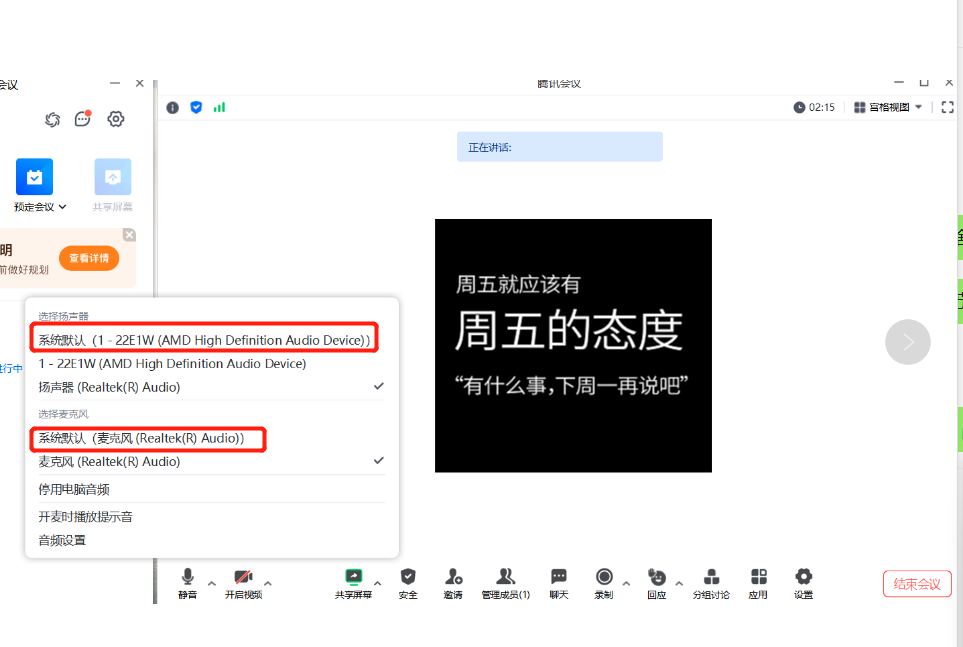Open 分组讨论 breakout rooms
963x647 pixels.
711,583
